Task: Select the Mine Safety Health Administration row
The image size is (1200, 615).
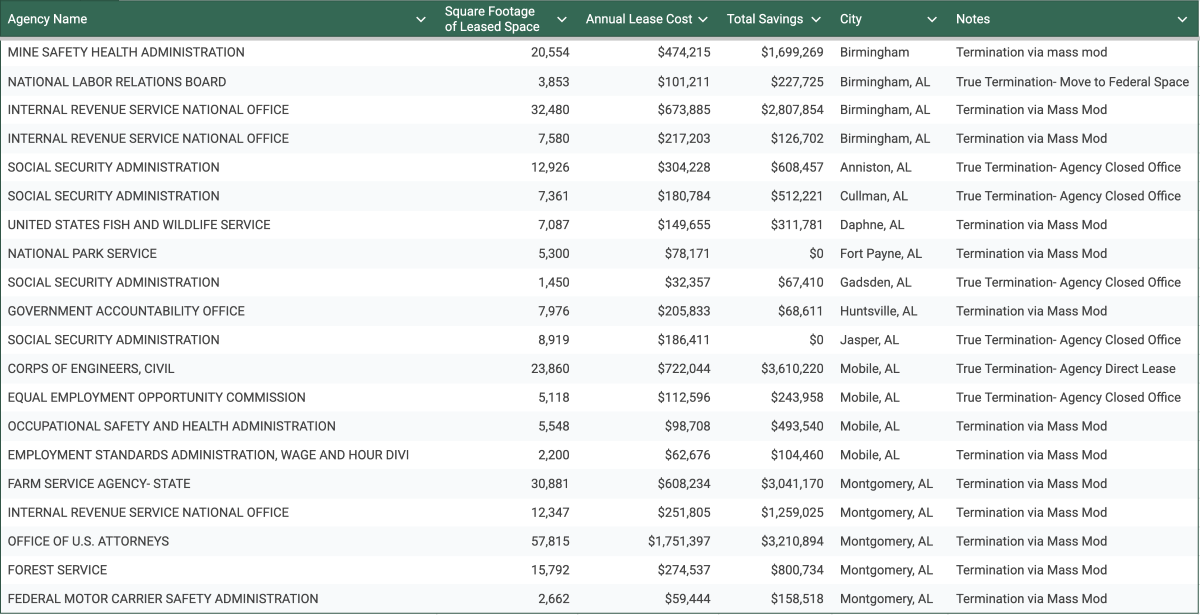Action: 126,52
